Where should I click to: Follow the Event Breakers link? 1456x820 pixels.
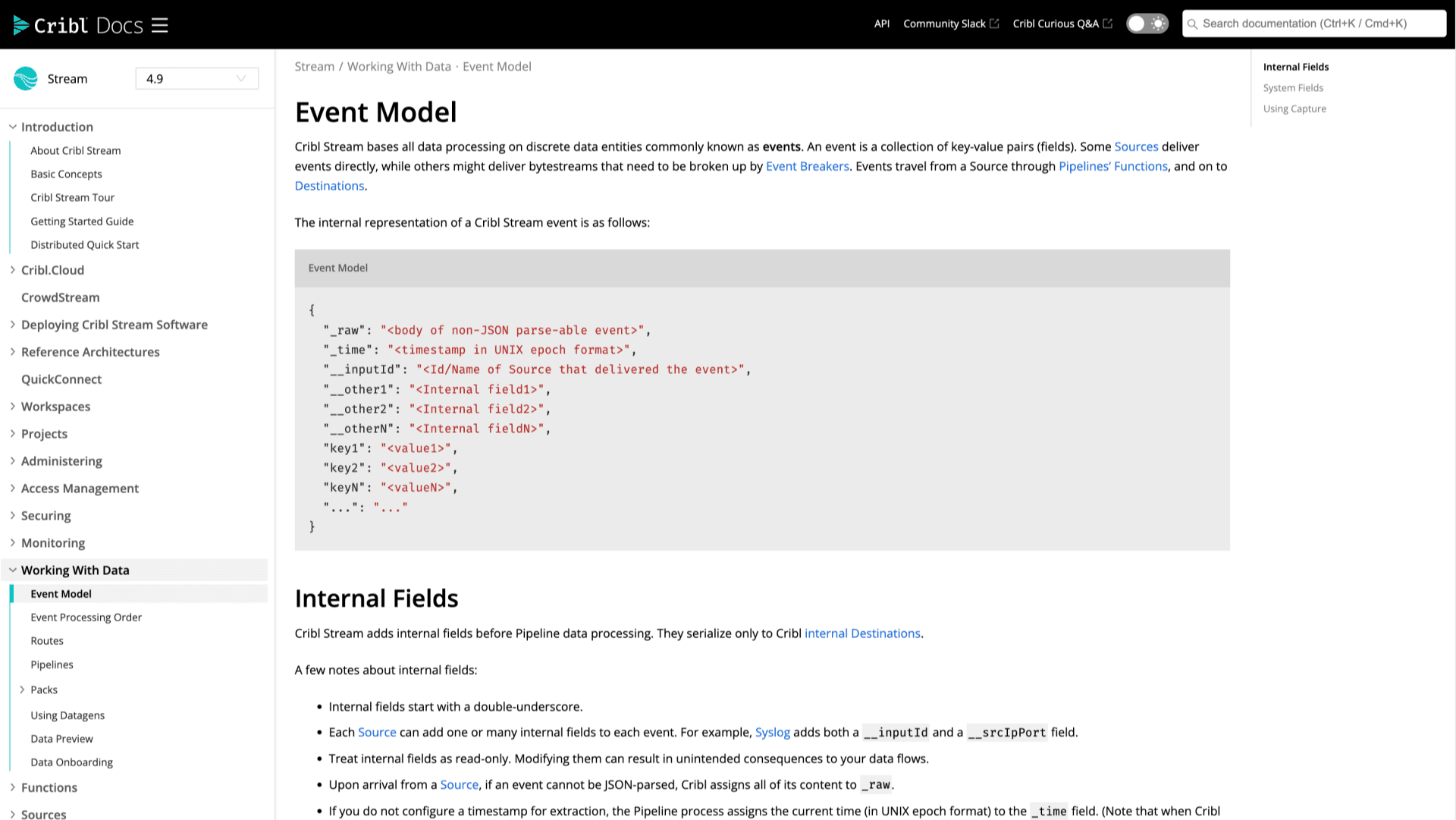807,166
